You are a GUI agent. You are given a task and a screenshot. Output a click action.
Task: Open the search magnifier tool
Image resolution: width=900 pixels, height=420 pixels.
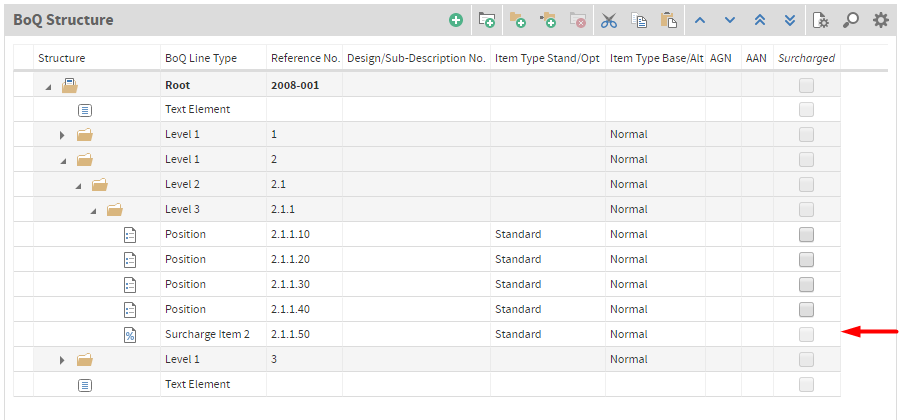click(x=851, y=21)
